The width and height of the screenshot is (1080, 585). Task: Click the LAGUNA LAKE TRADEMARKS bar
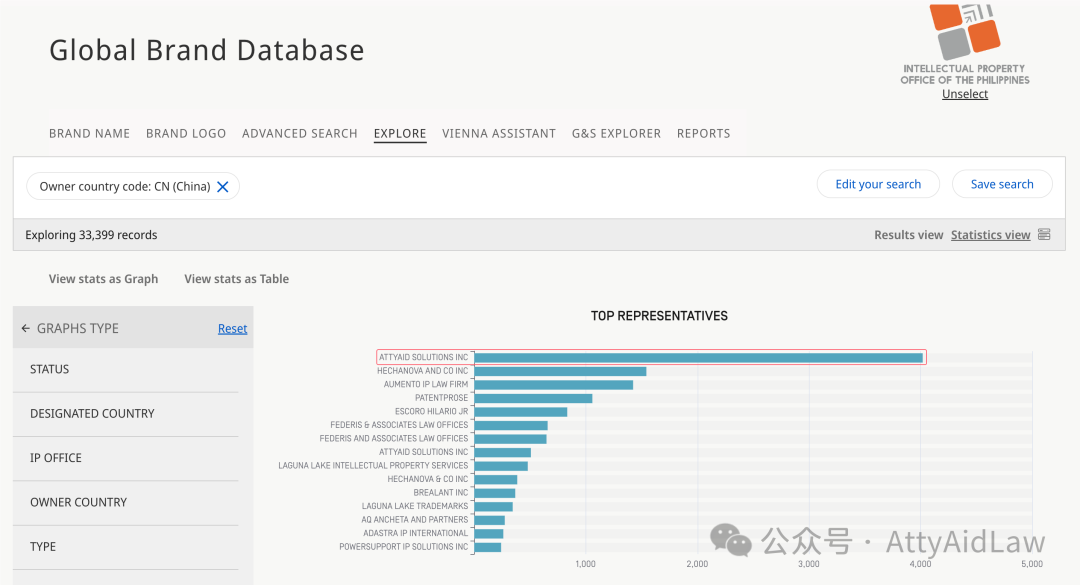pyautogui.click(x=493, y=506)
